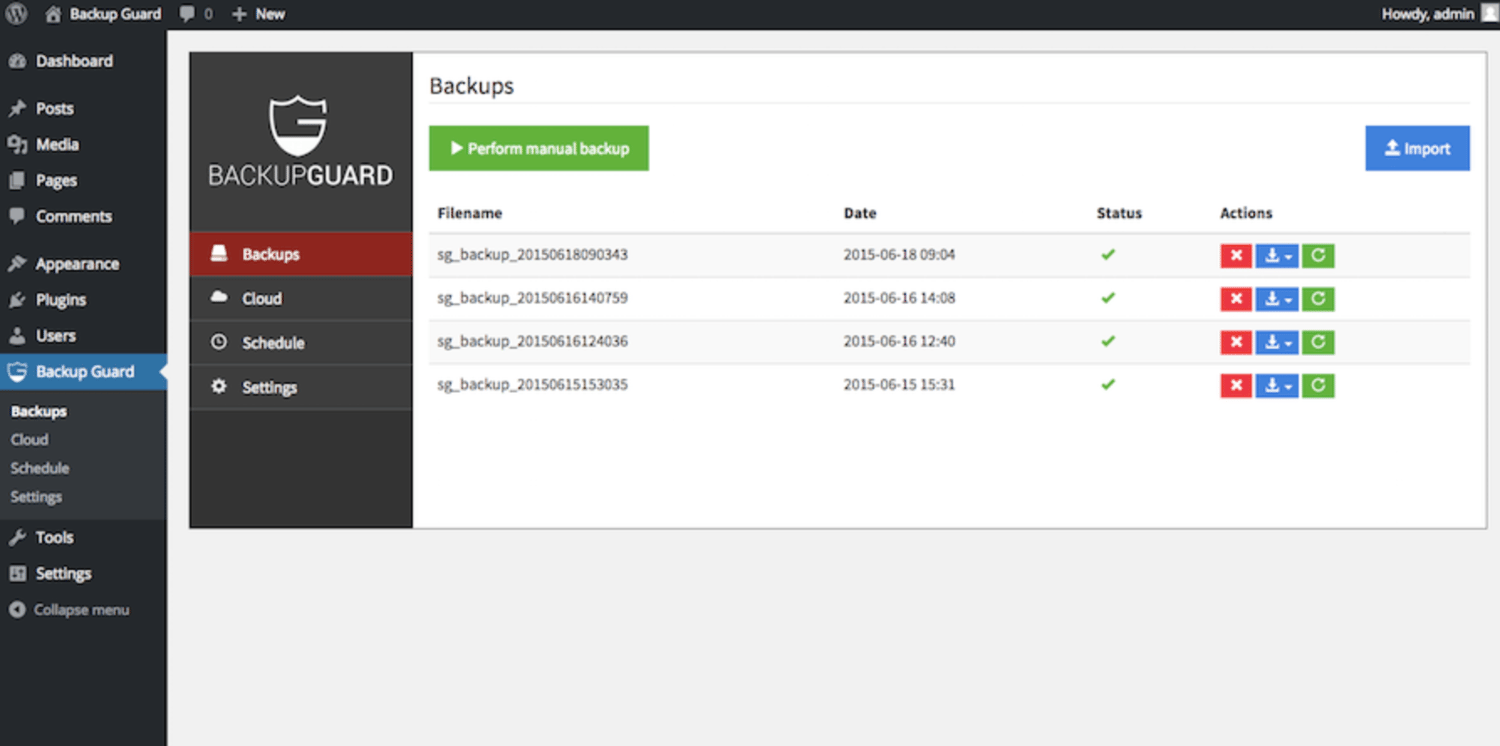Open download dropdown for sg_backup_20150618090343

(1277, 256)
